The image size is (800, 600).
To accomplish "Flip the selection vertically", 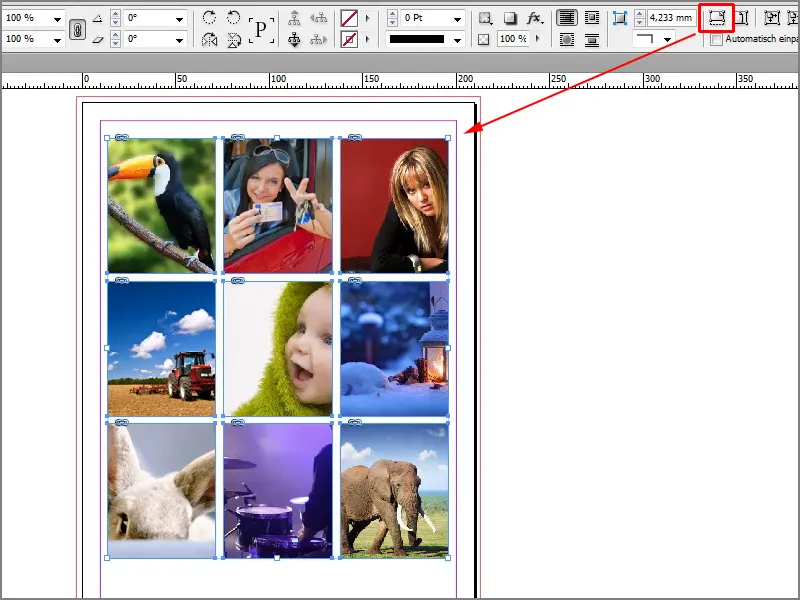I will (234, 40).
